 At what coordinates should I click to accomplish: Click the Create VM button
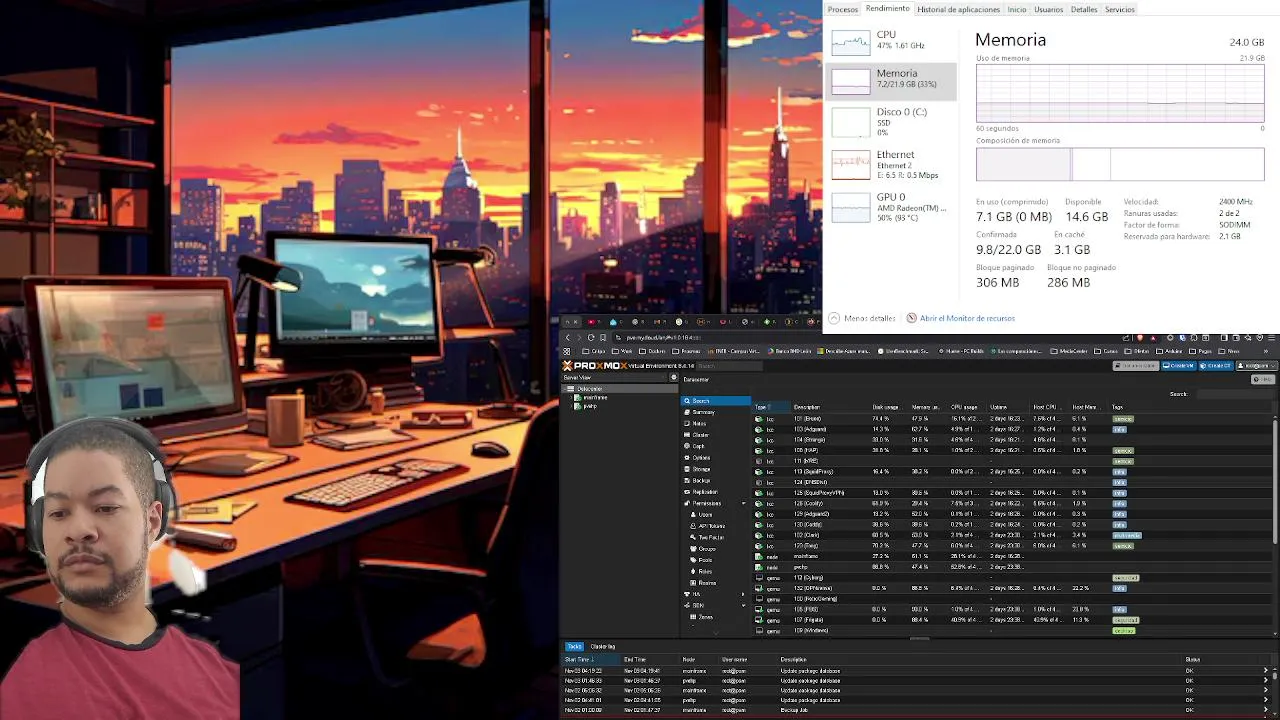pyautogui.click(x=1179, y=366)
